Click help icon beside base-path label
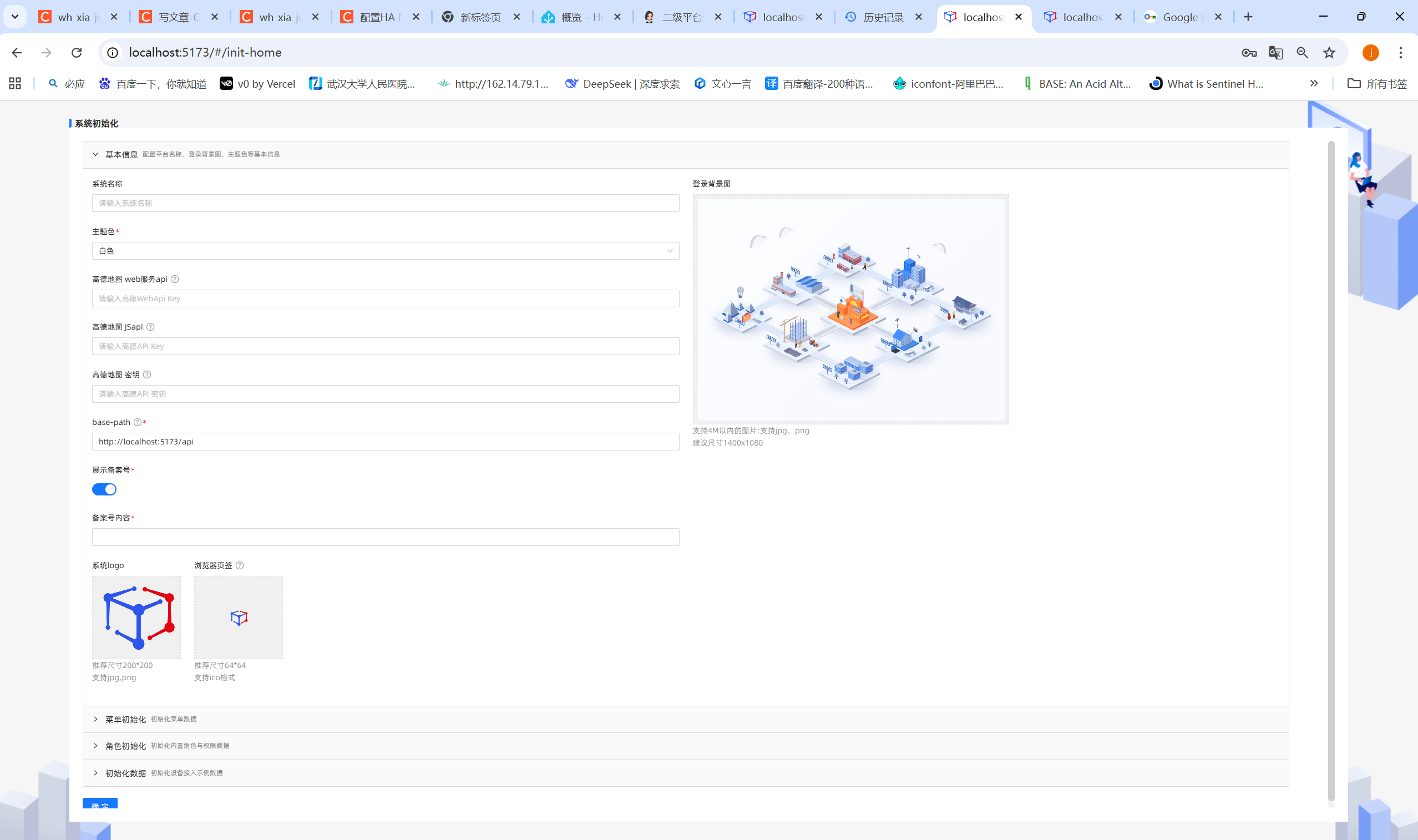This screenshot has width=1418, height=840. (138, 422)
